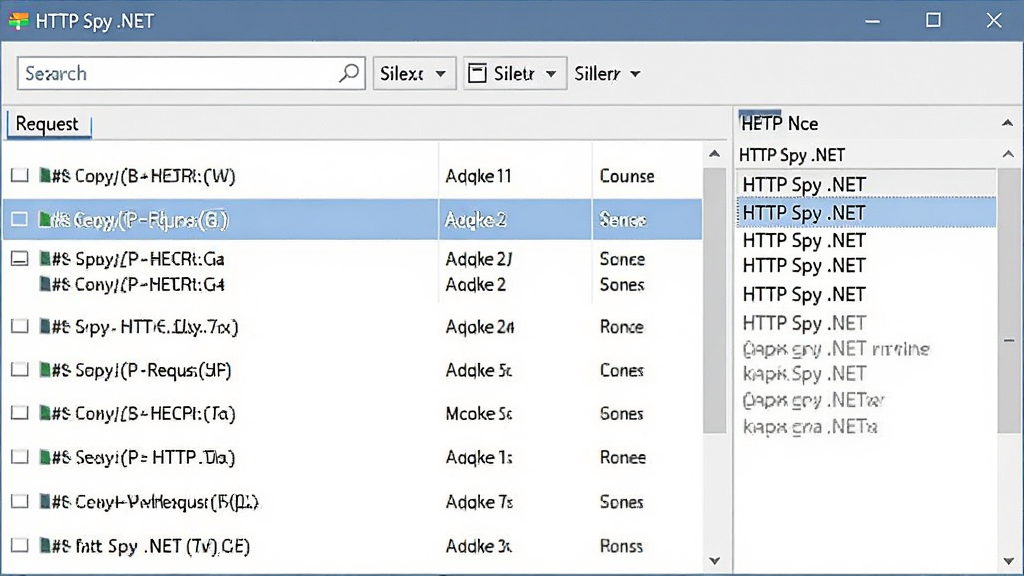Tick checkbox for Spy- HTT€ row
Screen dimensions: 1024x576
(x=20, y=326)
